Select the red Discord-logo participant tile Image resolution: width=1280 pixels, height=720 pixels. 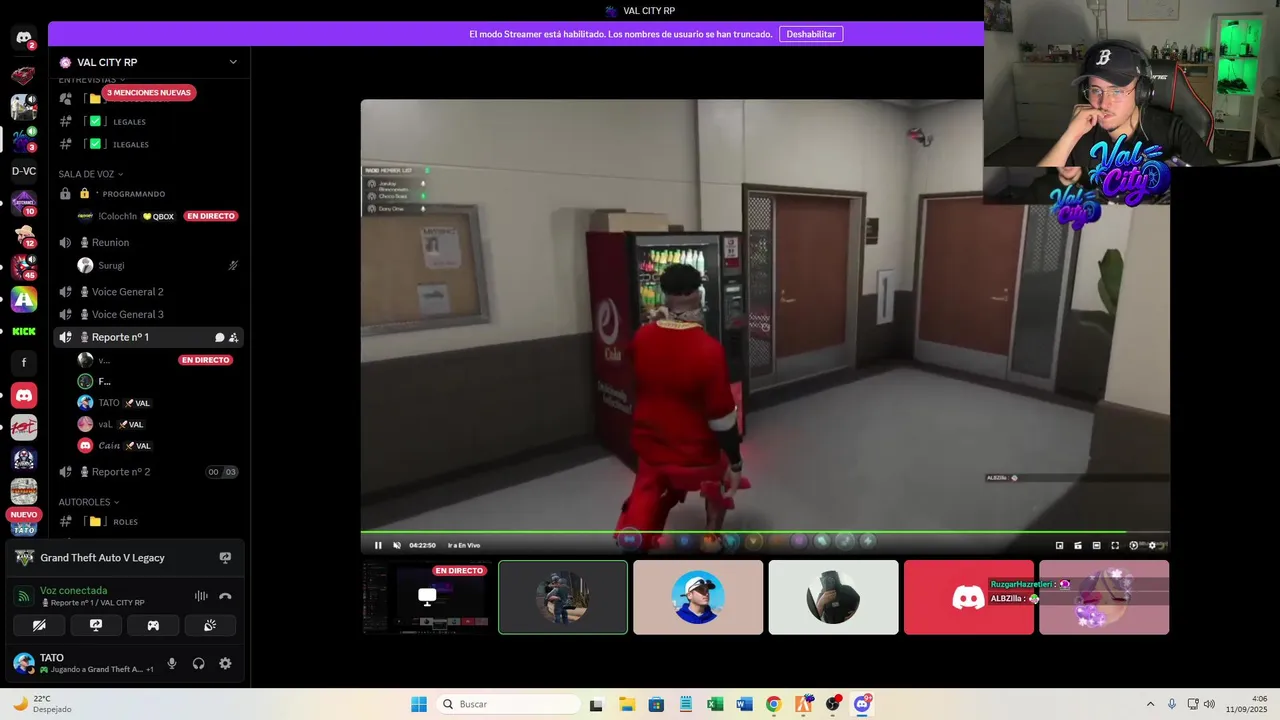point(969,597)
